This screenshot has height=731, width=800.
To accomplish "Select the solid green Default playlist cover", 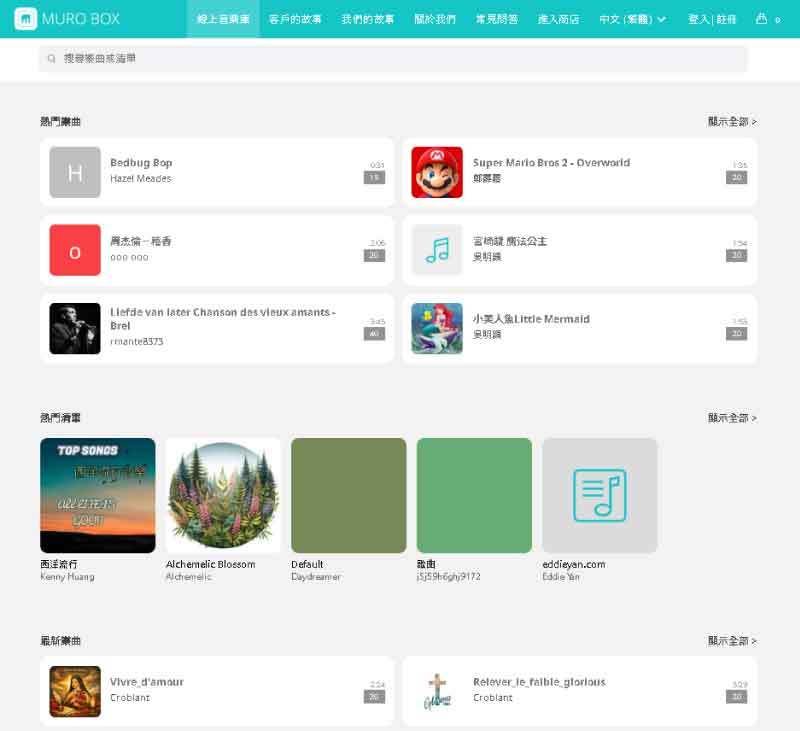I will click(x=348, y=495).
